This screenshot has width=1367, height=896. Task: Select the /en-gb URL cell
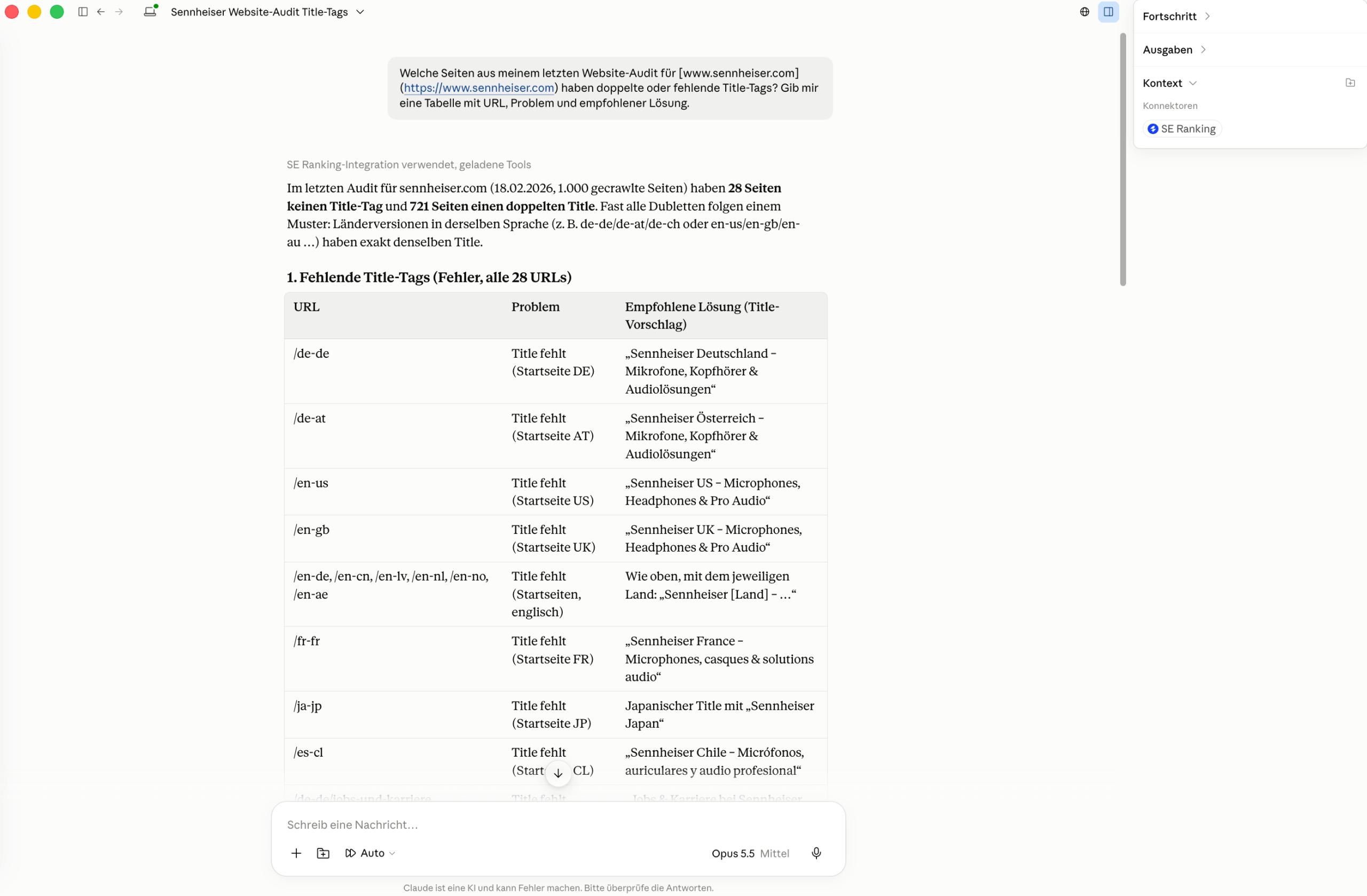click(x=394, y=539)
